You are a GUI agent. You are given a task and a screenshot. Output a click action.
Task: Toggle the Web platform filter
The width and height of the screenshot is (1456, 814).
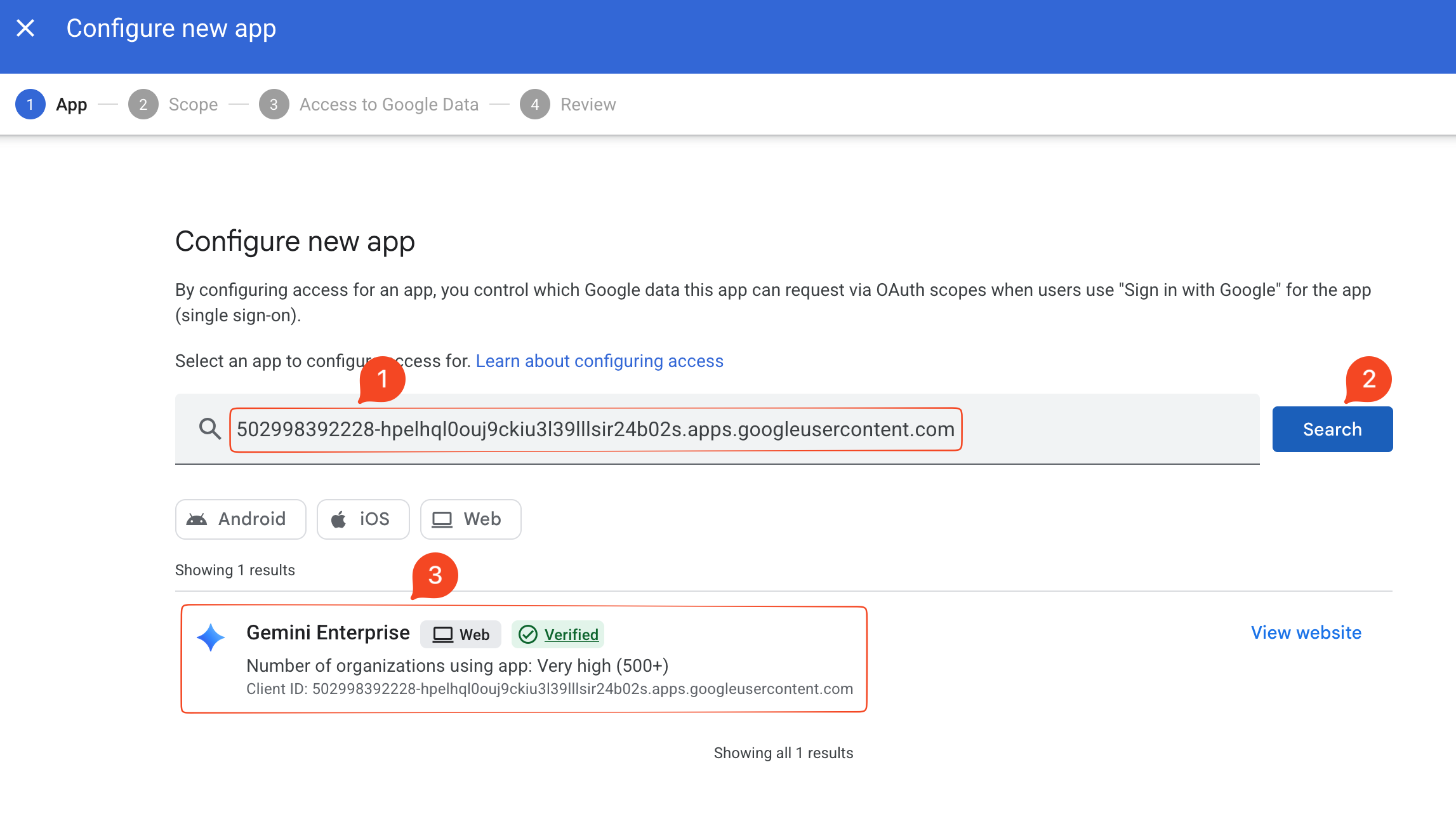(471, 519)
